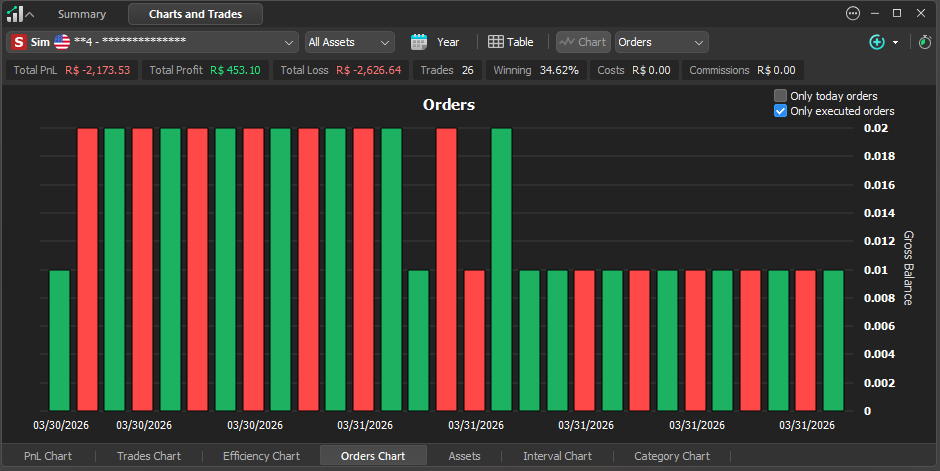Click the Chart view line icon

click(567, 42)
